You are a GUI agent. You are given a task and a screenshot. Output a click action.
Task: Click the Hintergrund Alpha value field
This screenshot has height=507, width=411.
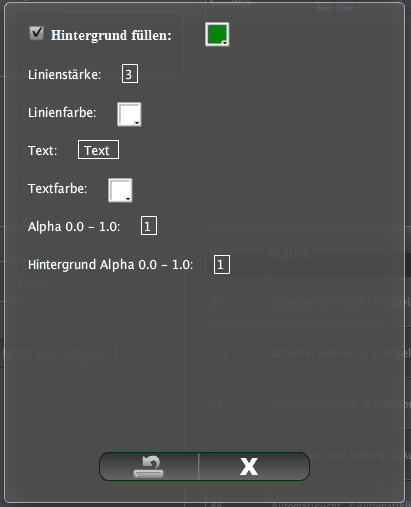(x=222, y=264)
